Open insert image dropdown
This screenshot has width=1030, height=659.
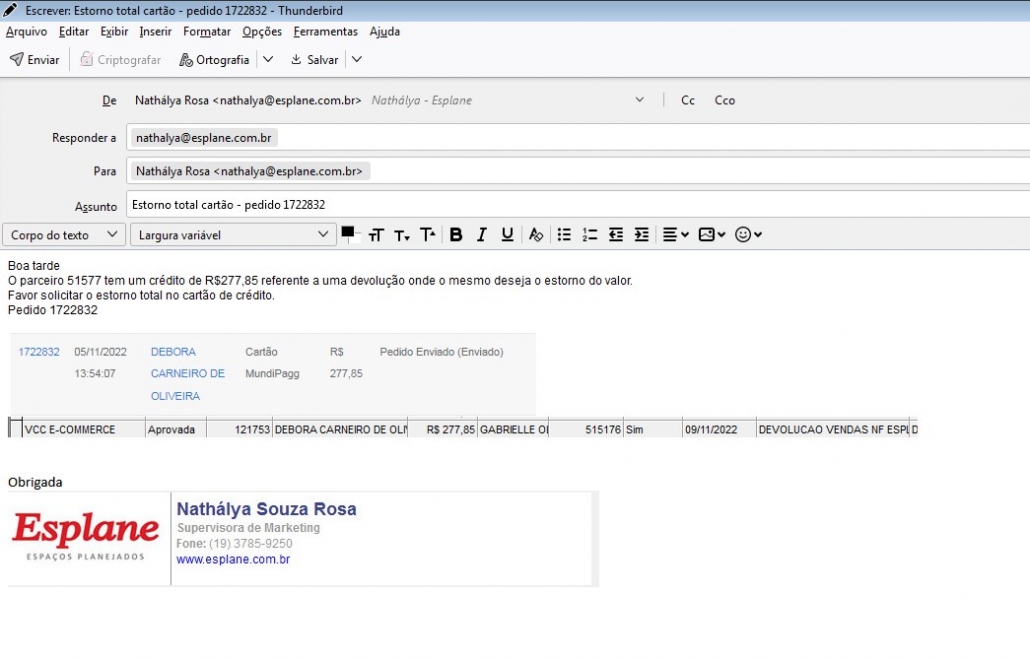(x=712, y=235)
